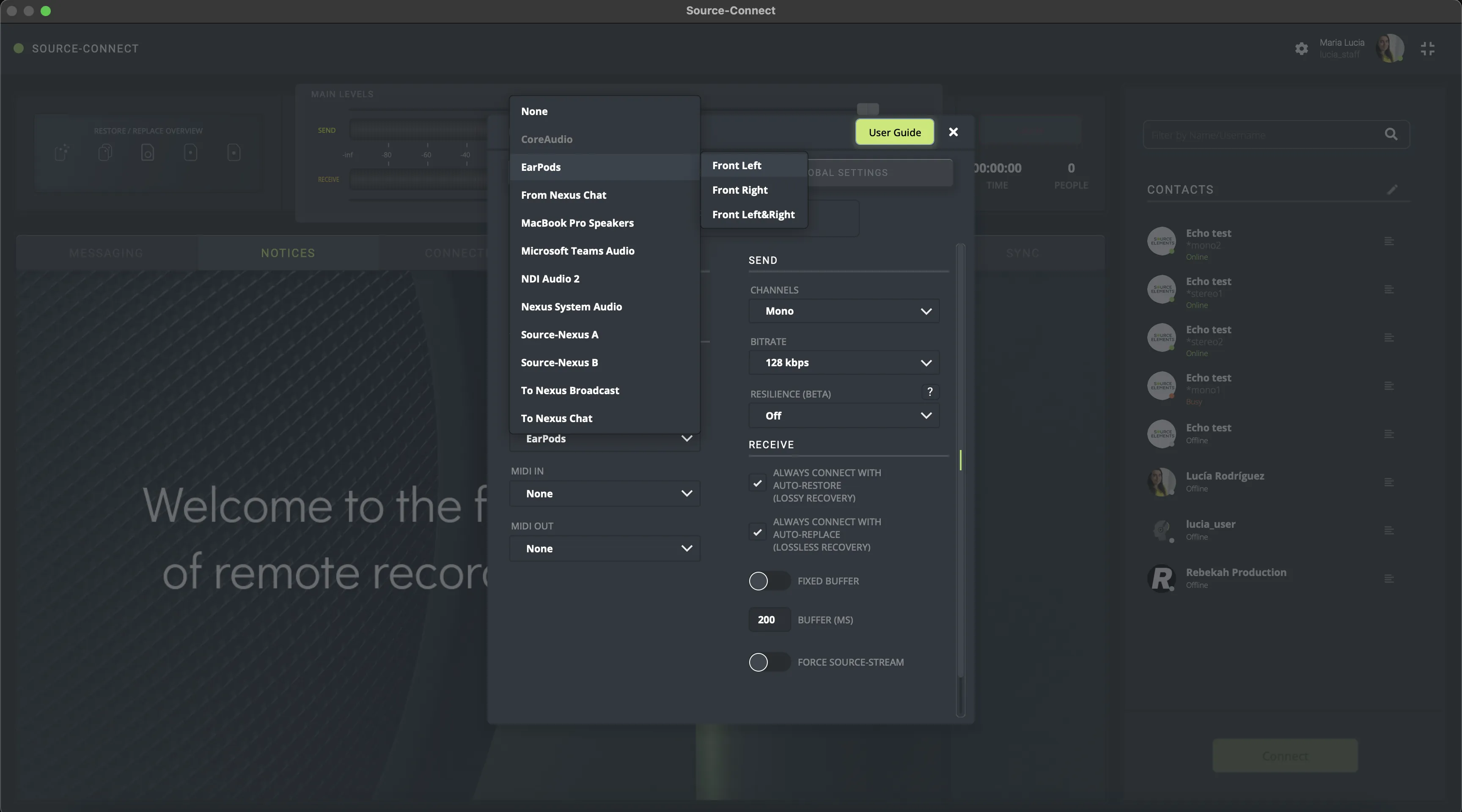Viewport: 1462px width, 812px height.
Task: Select Front Left&Right channel
Action: (x=754, y=214)
